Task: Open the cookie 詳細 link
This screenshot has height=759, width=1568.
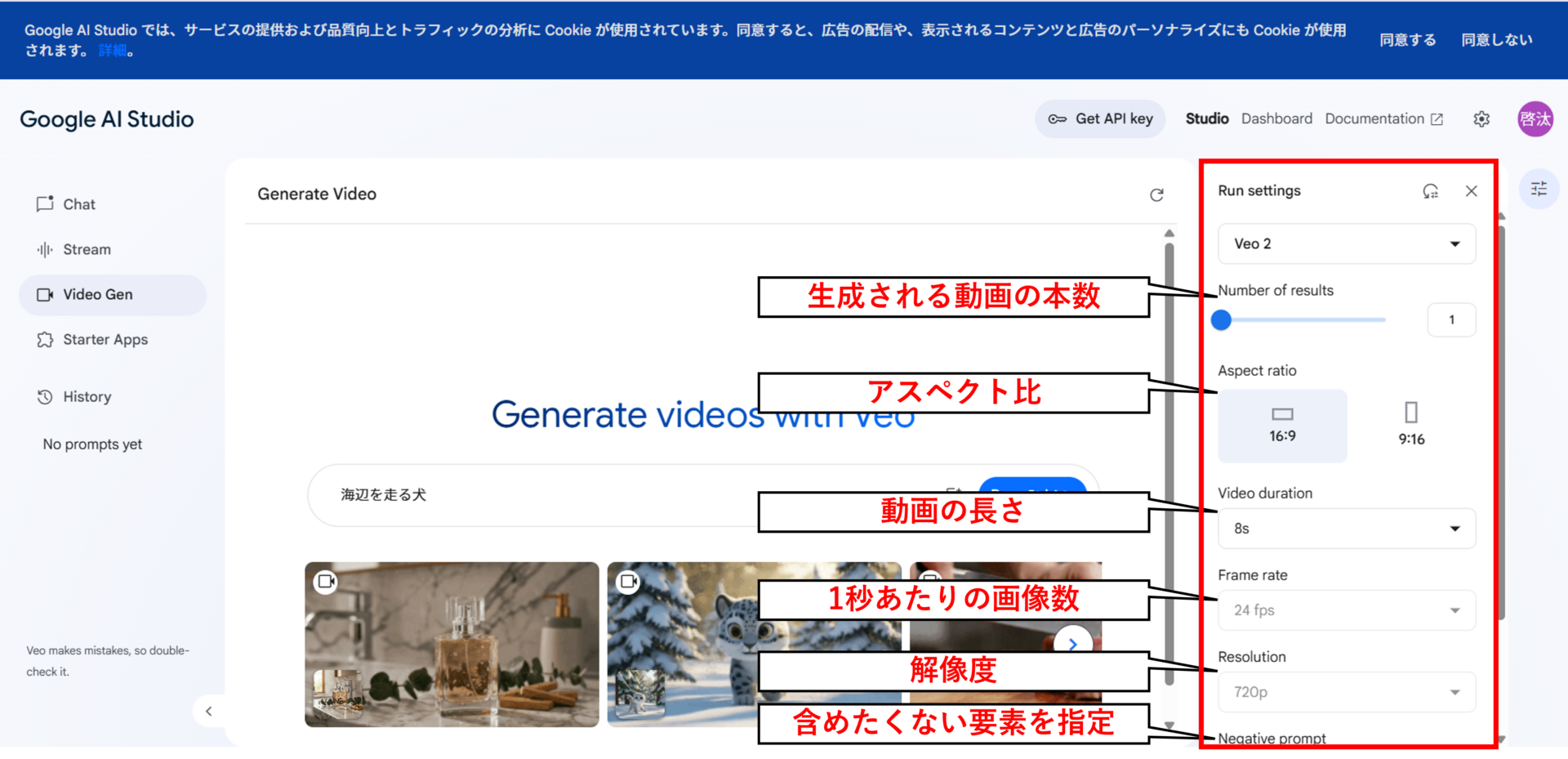Action: tap(113, 51)
